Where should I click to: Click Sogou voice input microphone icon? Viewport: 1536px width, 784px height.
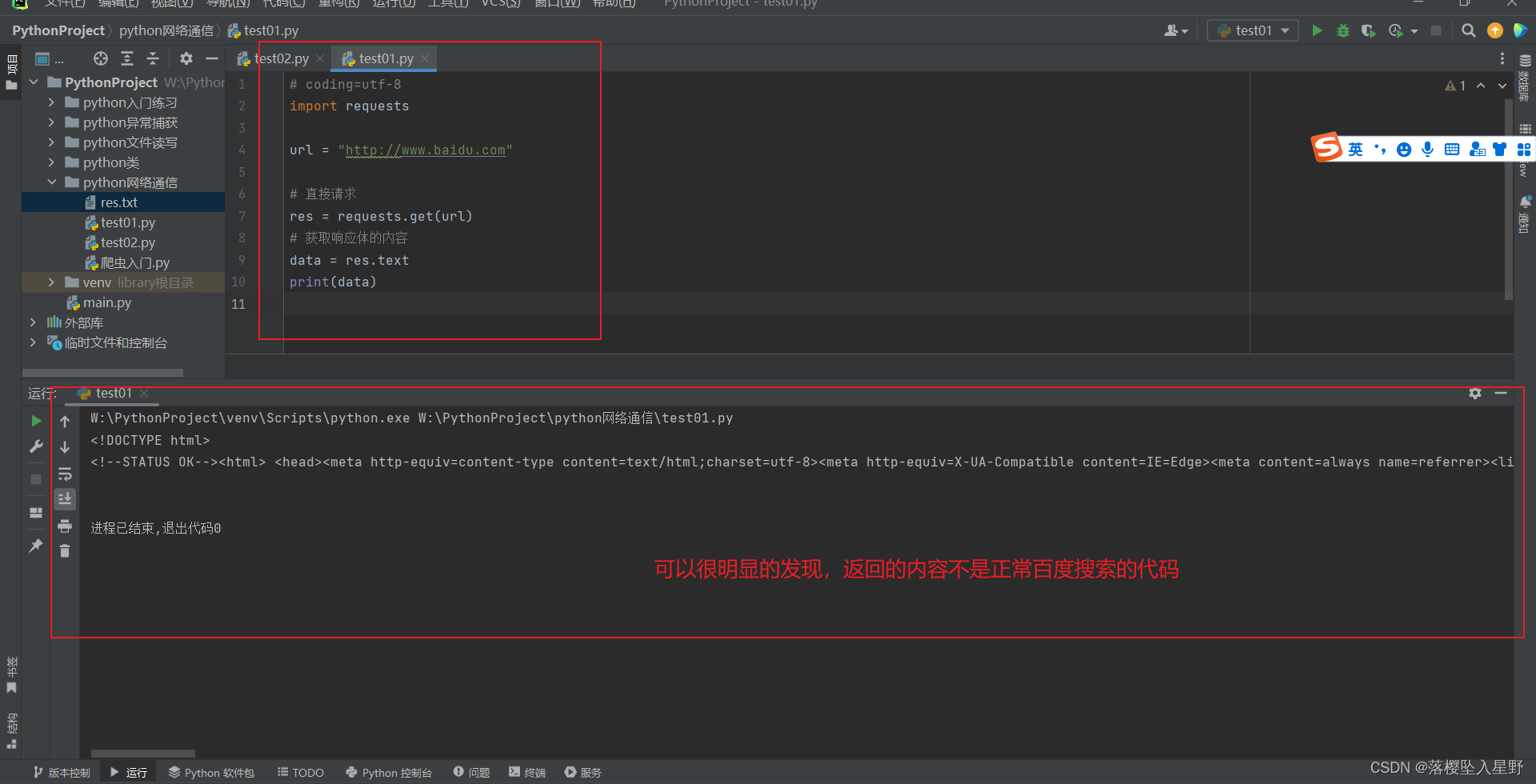tap(1428, 150)
